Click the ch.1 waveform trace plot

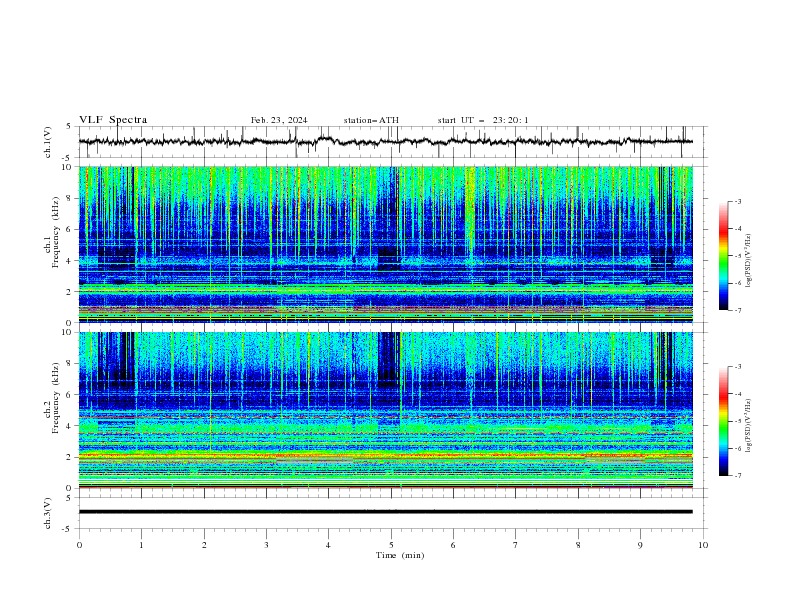click(386, 142)
